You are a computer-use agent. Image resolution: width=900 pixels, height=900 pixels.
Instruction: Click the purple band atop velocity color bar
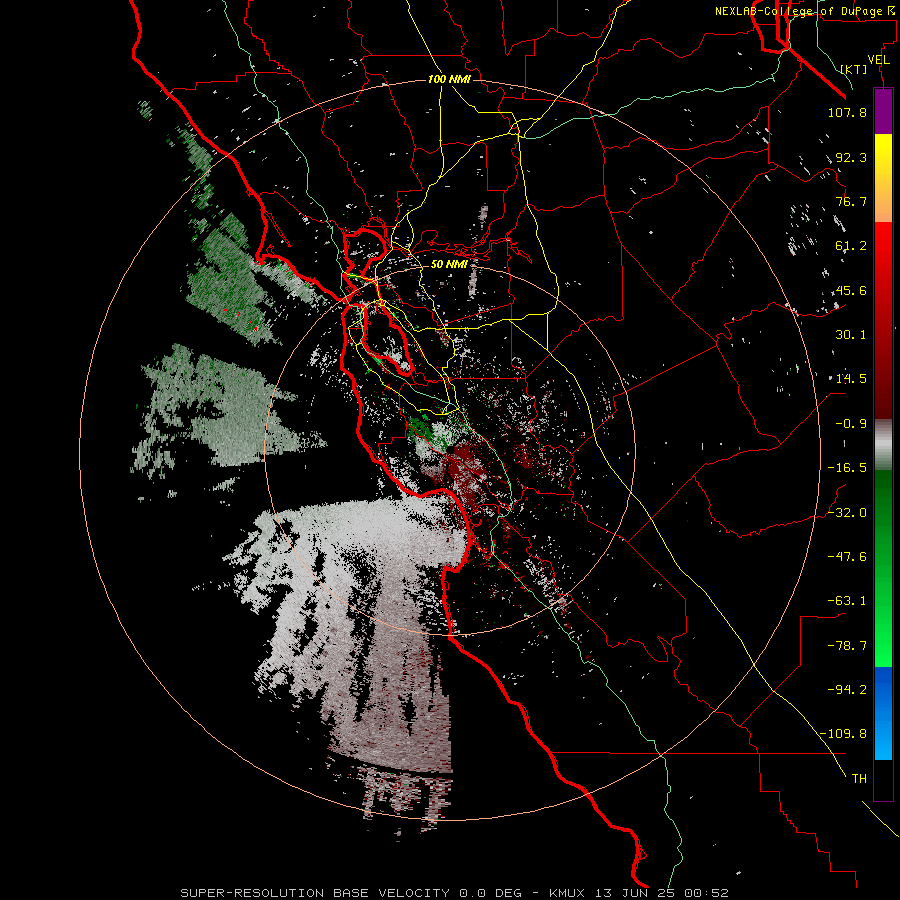tap(883, 112)
